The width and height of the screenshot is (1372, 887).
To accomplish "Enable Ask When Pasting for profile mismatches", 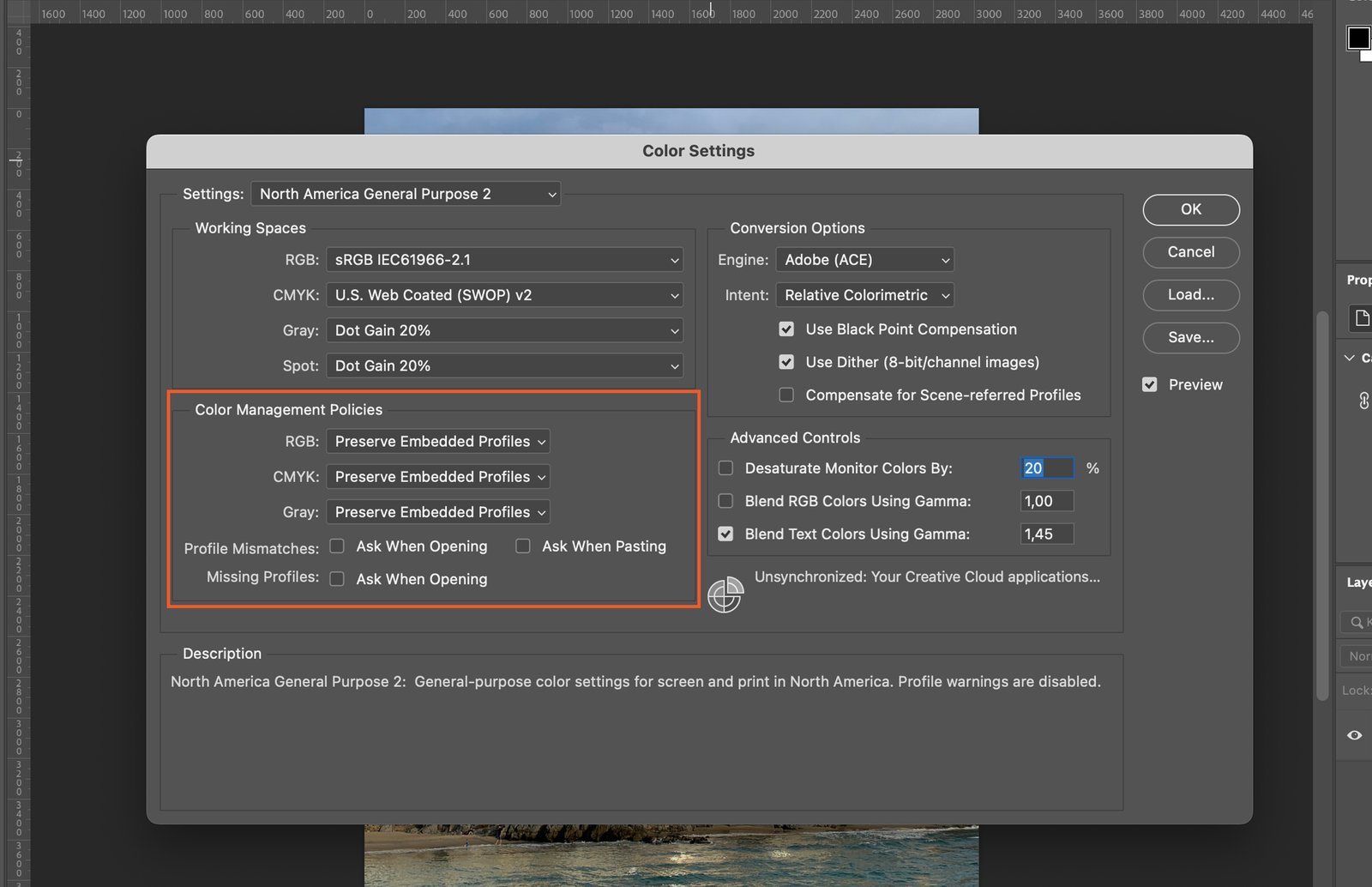I will click(x=522, y=546).
